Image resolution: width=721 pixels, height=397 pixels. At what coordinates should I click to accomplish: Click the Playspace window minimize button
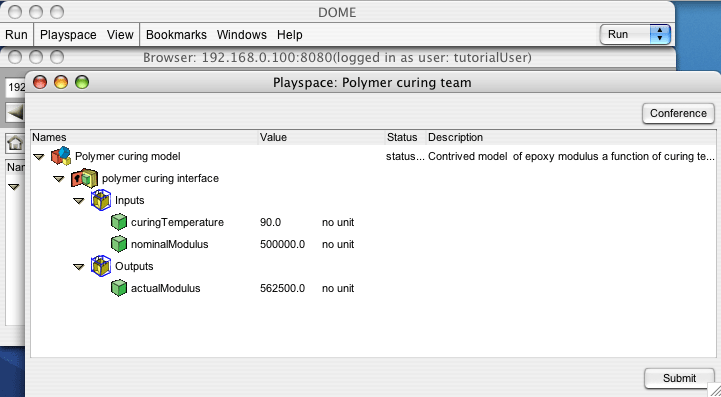point(61,82)
